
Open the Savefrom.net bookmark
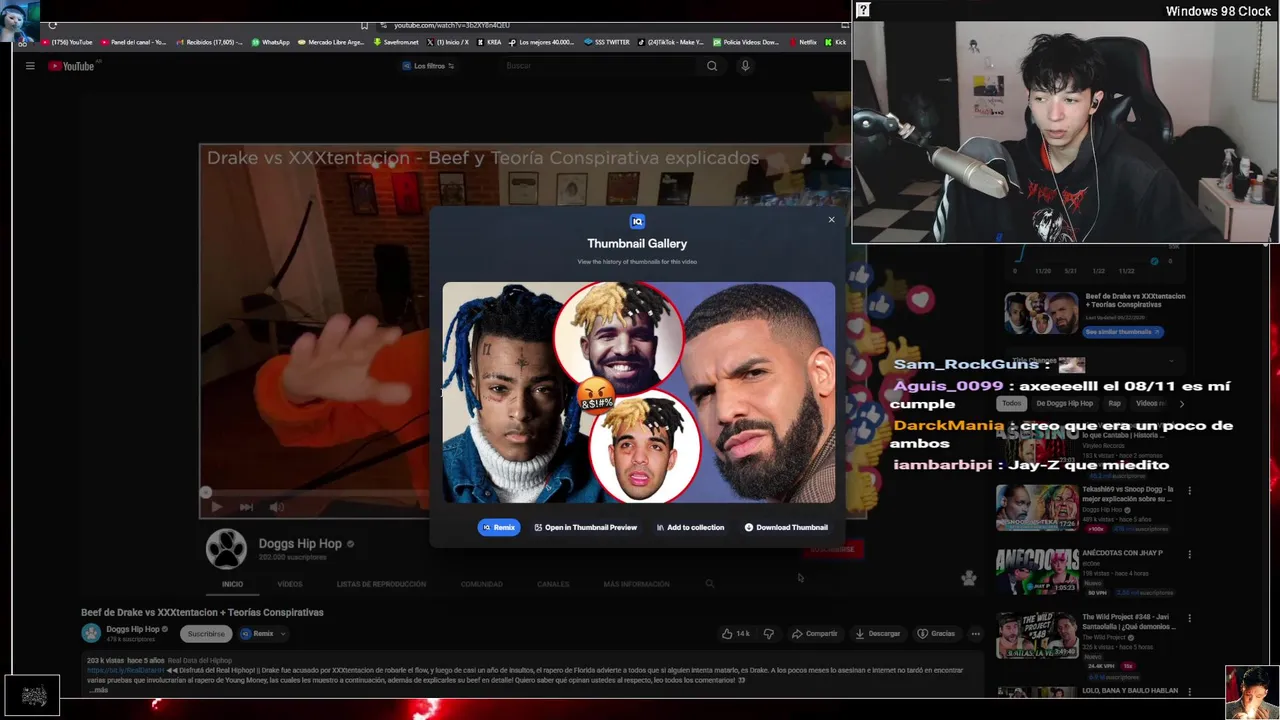coord(396,42)
